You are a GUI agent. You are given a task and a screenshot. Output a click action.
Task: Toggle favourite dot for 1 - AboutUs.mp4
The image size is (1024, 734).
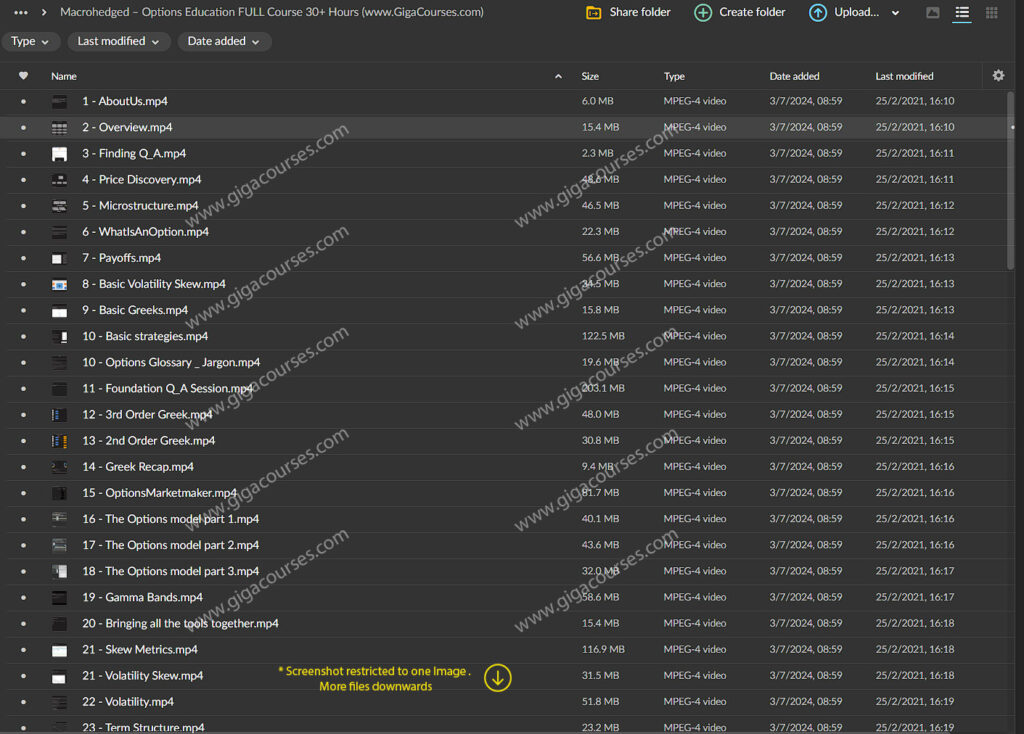tap(24, 102)
